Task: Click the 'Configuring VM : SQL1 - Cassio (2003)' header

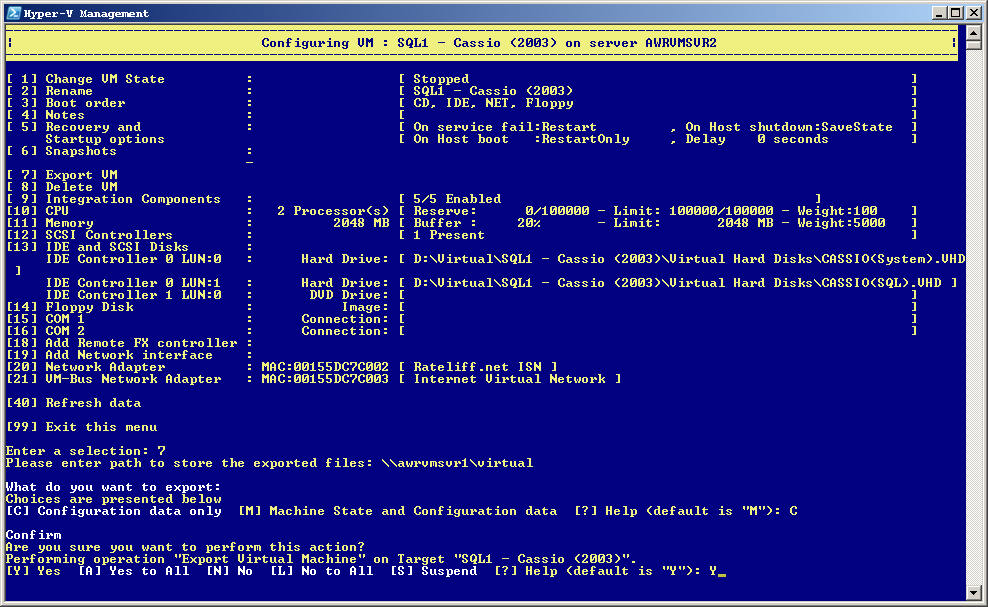Action: [489, 43]
